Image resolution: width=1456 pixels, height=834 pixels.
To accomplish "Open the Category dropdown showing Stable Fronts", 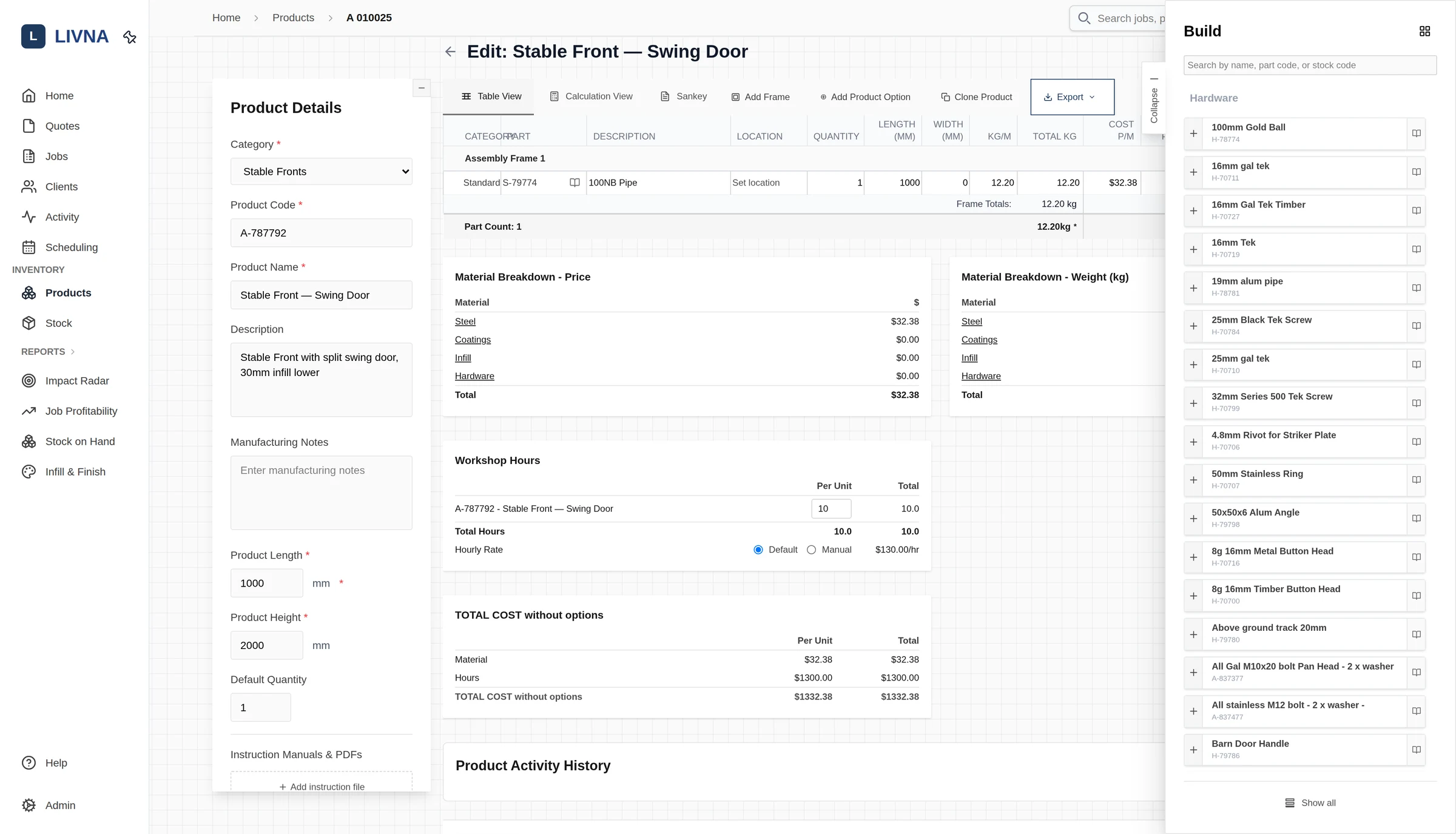I will point(322,172).
